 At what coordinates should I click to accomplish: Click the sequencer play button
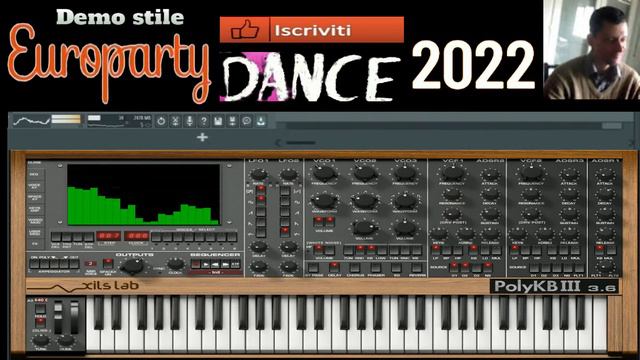(206, 264)
